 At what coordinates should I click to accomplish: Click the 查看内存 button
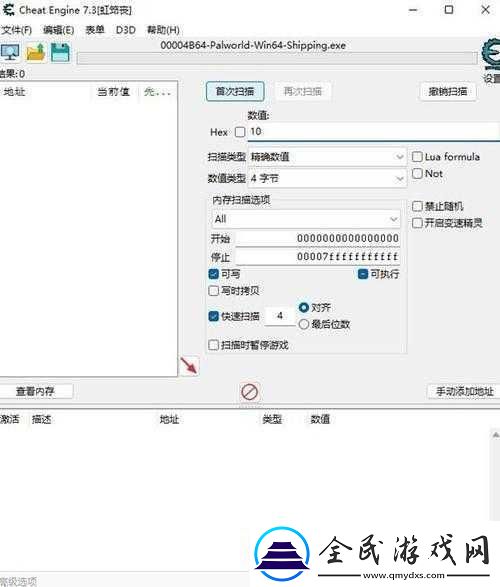coord(35,392)
